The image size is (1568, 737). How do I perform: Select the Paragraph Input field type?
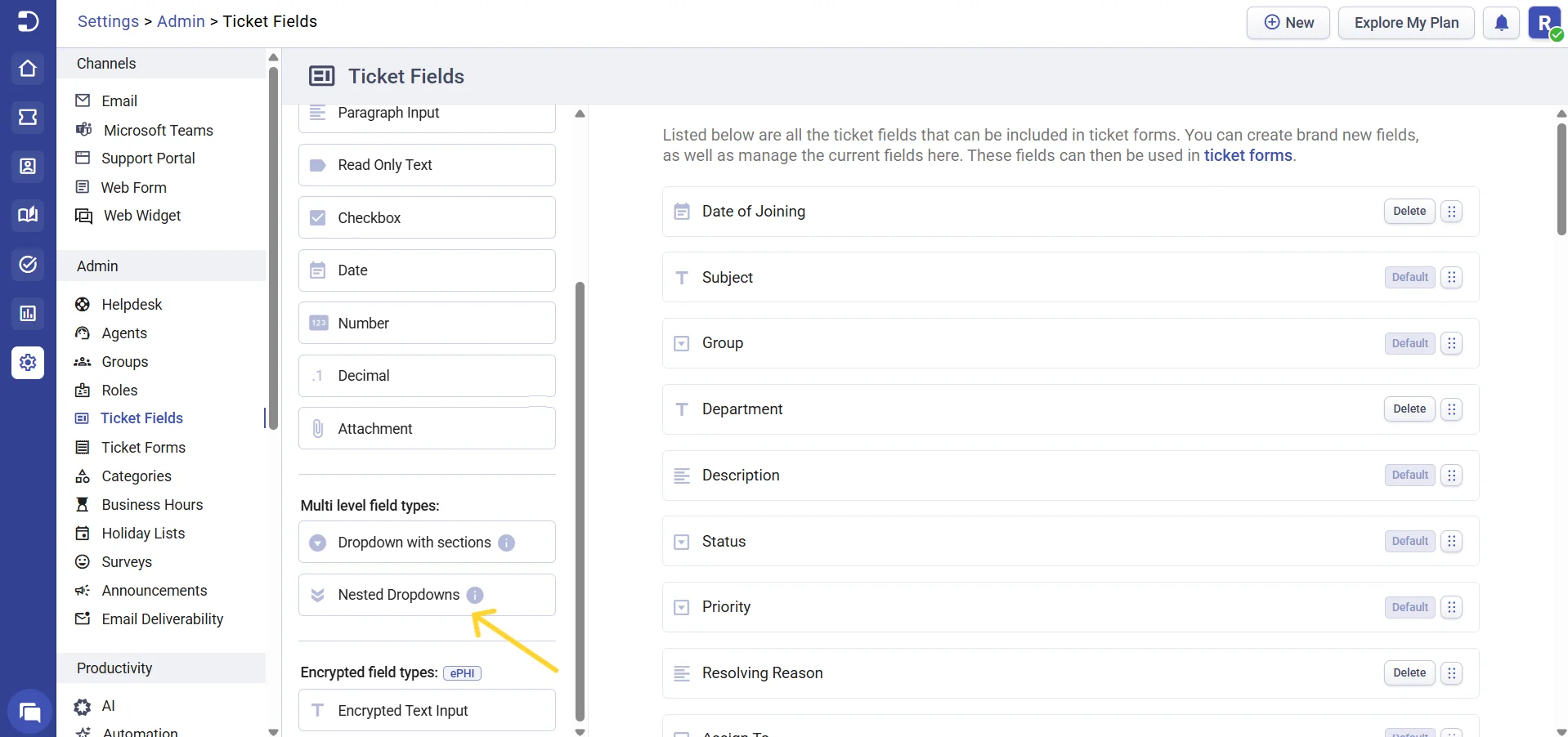[427, 118]
